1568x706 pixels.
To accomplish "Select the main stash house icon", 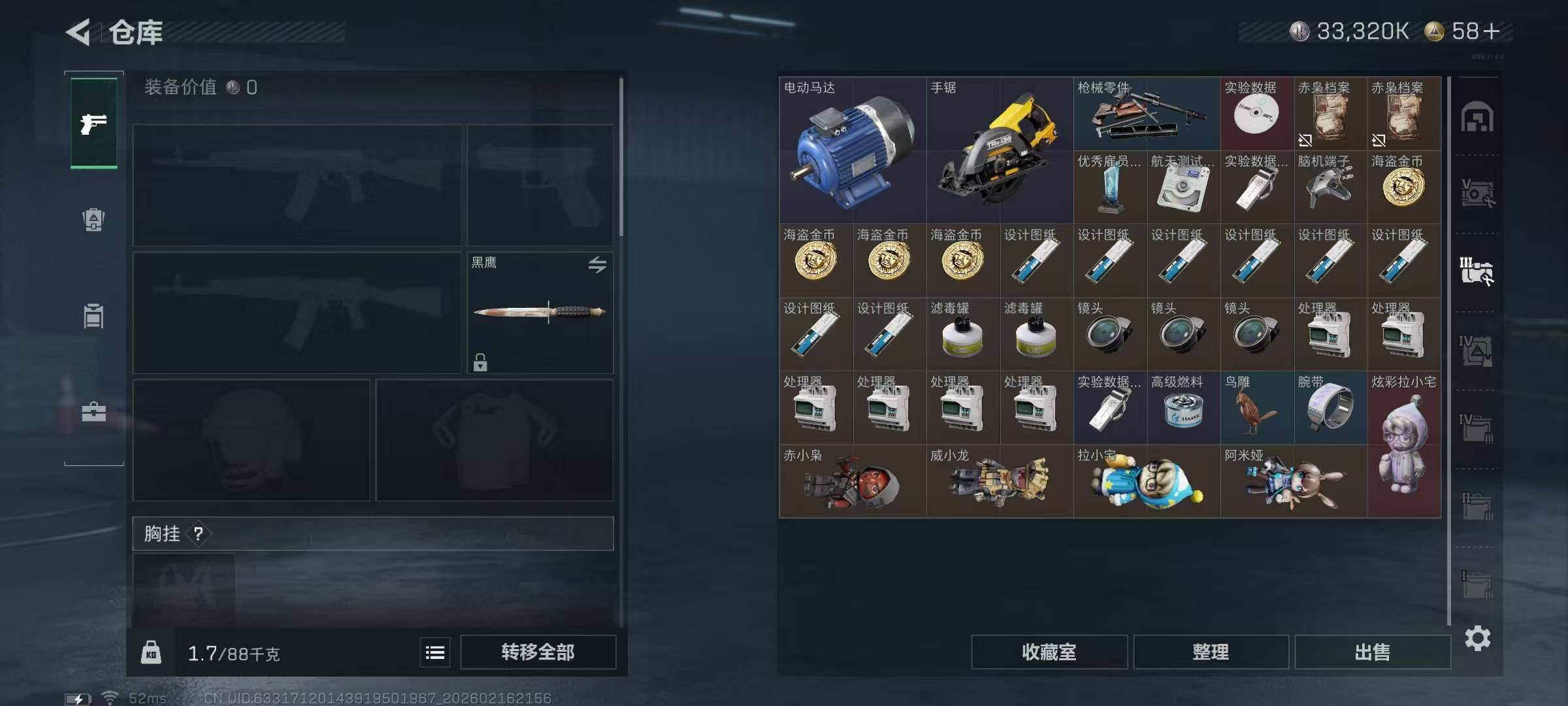I will click(1477, 118).
